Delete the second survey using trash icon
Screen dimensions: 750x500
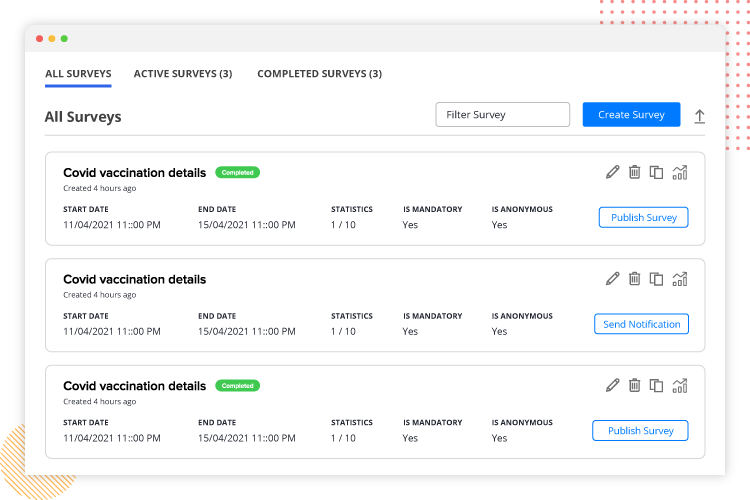(634, 279)
